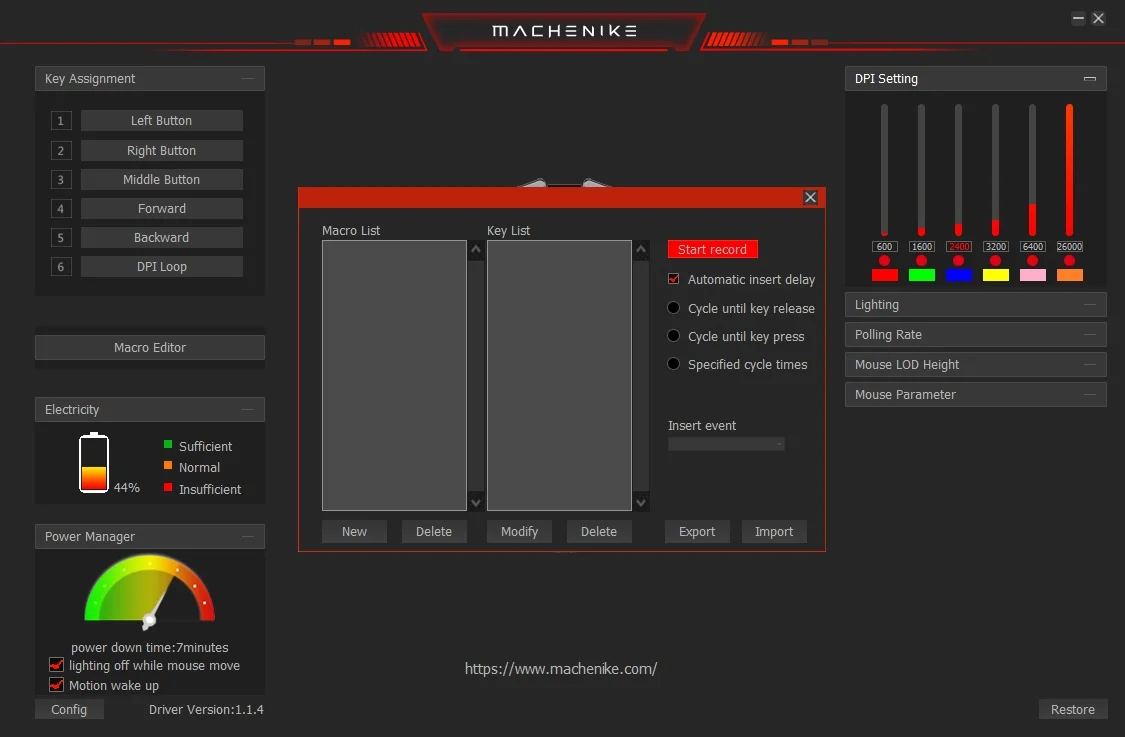Open the Insert event dropdown
The width and height of the screenshot is (1125, 737).
tap(726, 444)
